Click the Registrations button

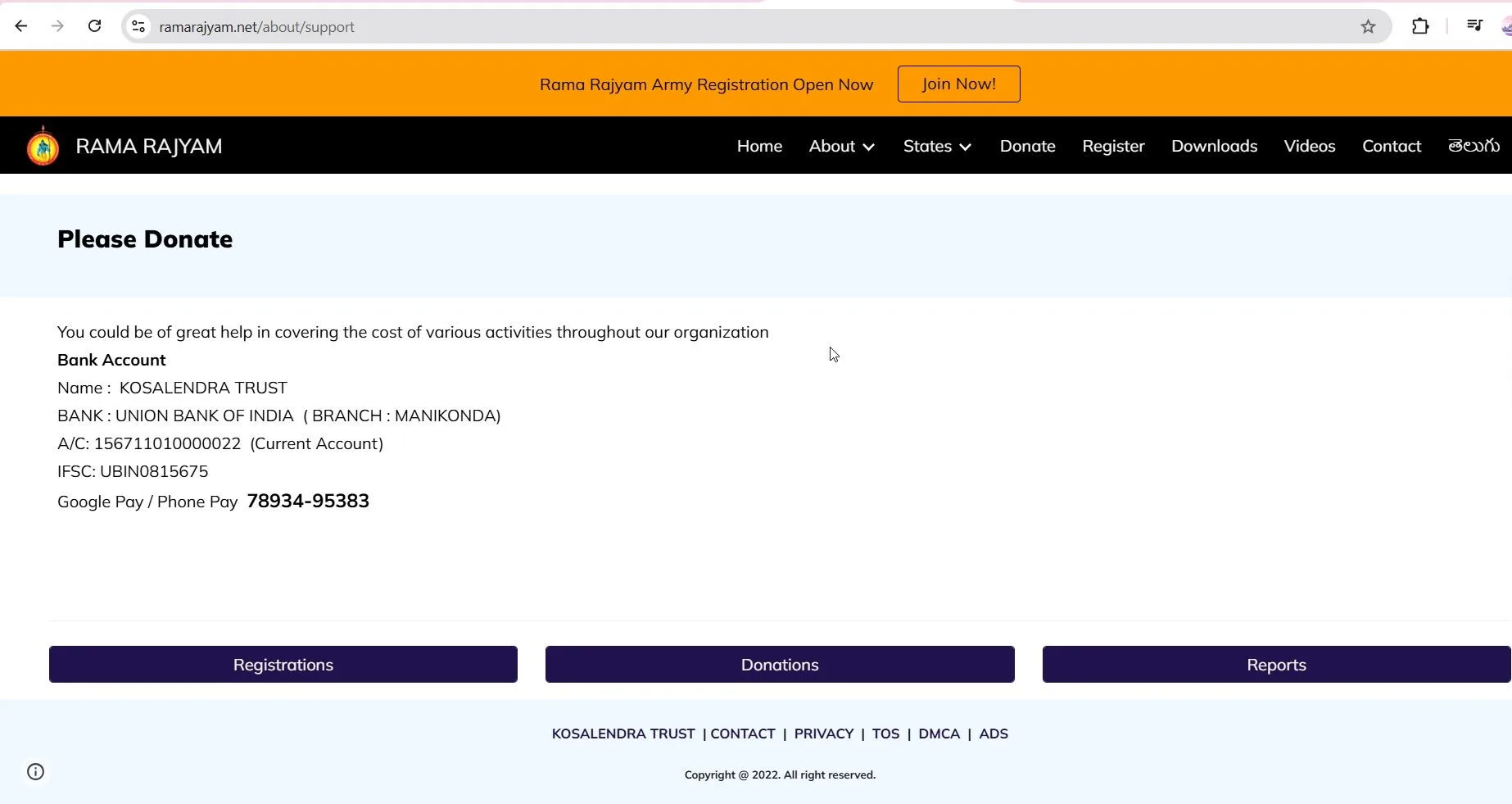(x=283, y=665)
